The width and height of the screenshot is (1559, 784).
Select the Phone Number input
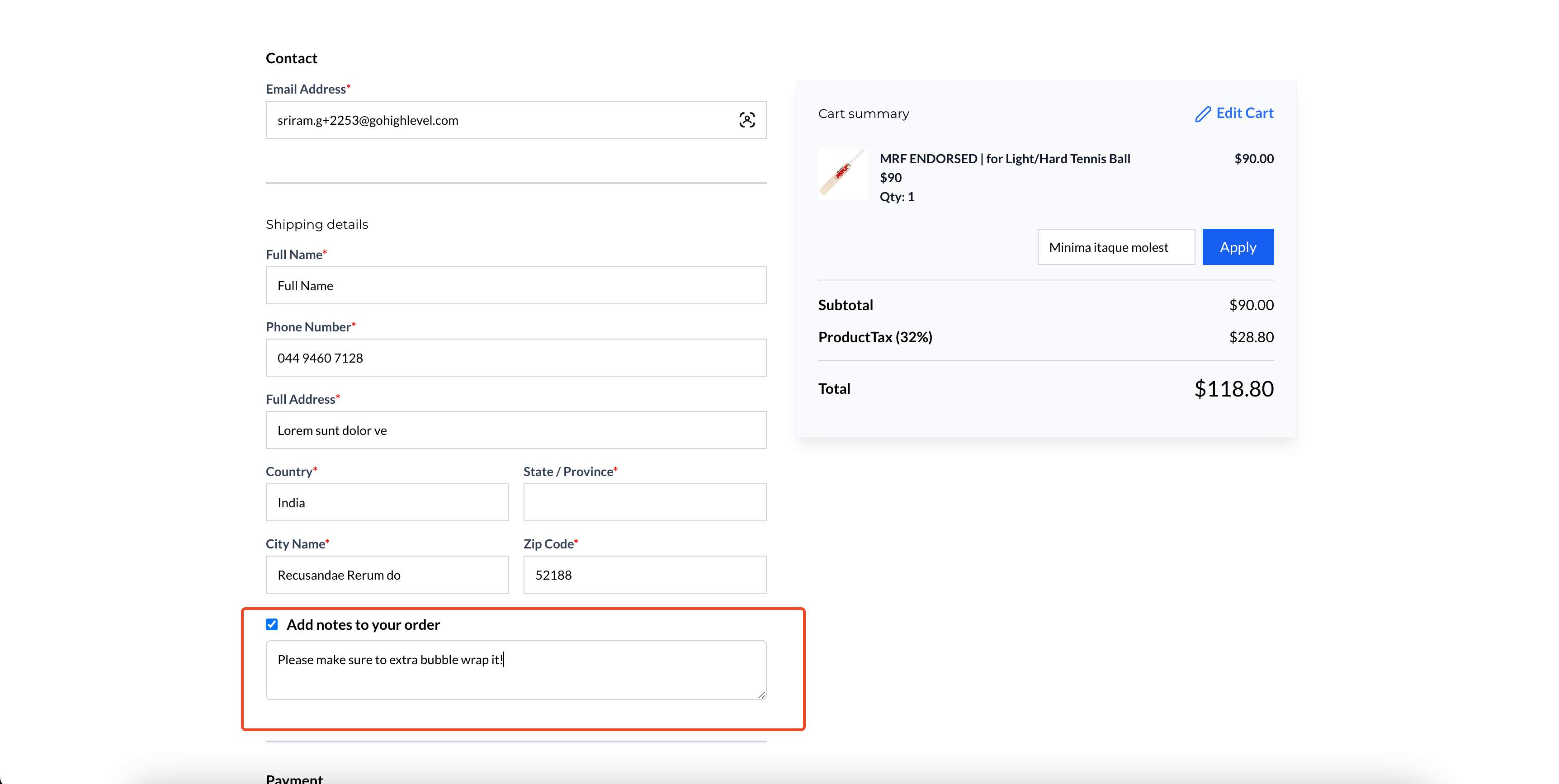pos(515,358)
